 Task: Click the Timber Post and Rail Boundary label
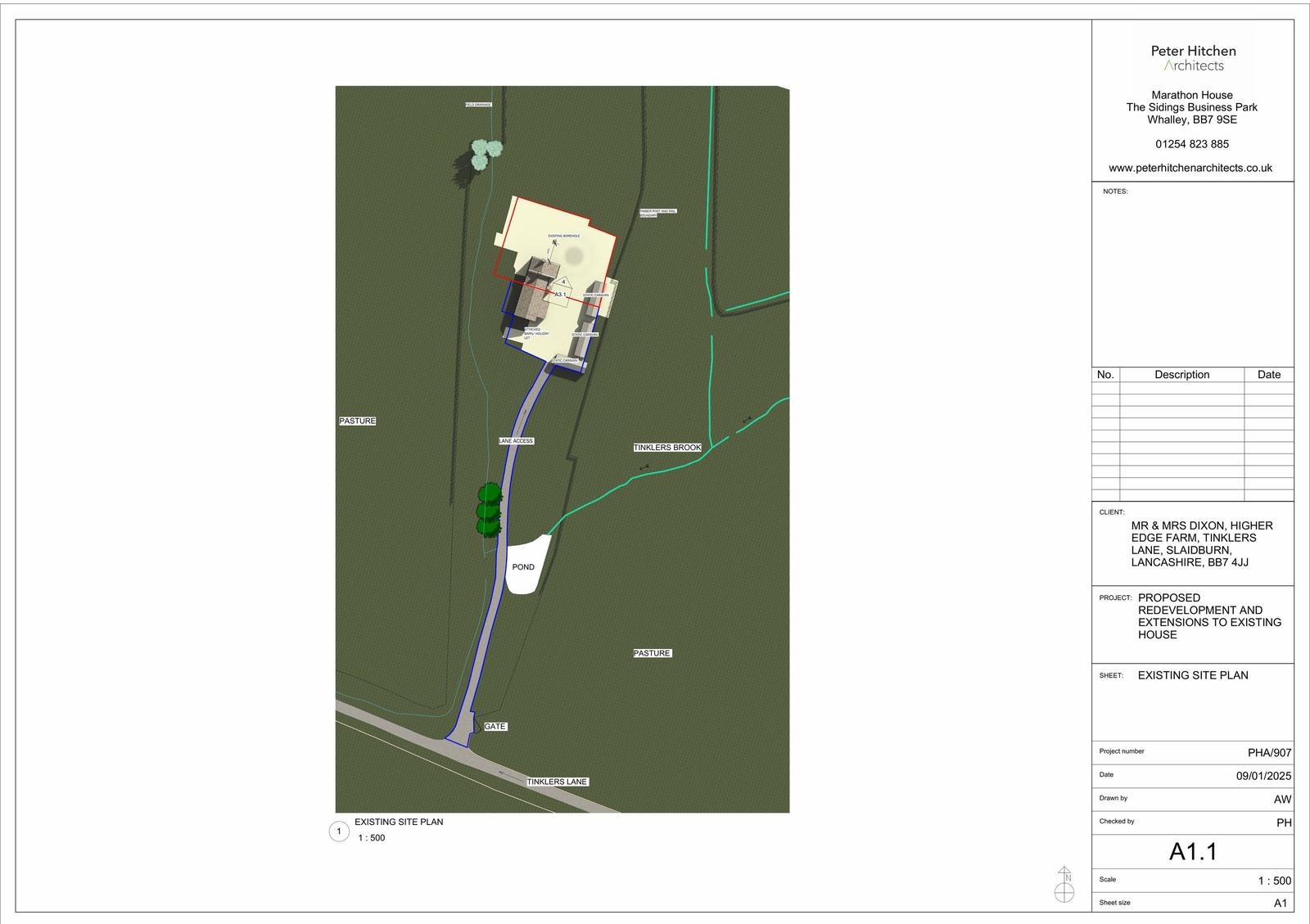pos(658,213)
